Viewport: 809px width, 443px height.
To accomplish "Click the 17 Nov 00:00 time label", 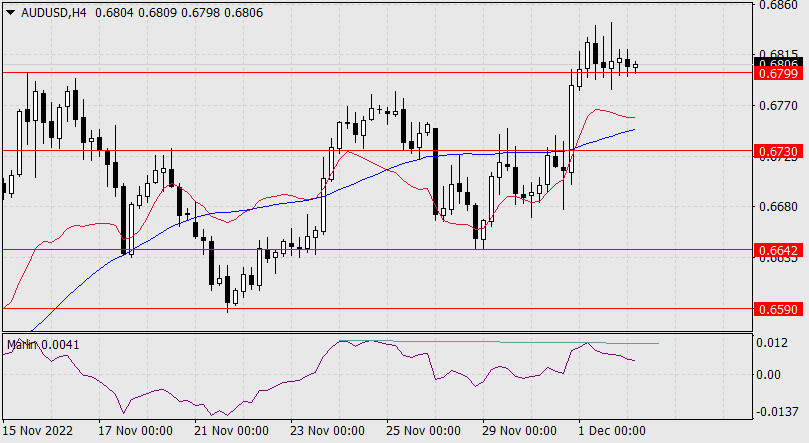I will coord(138,431).
